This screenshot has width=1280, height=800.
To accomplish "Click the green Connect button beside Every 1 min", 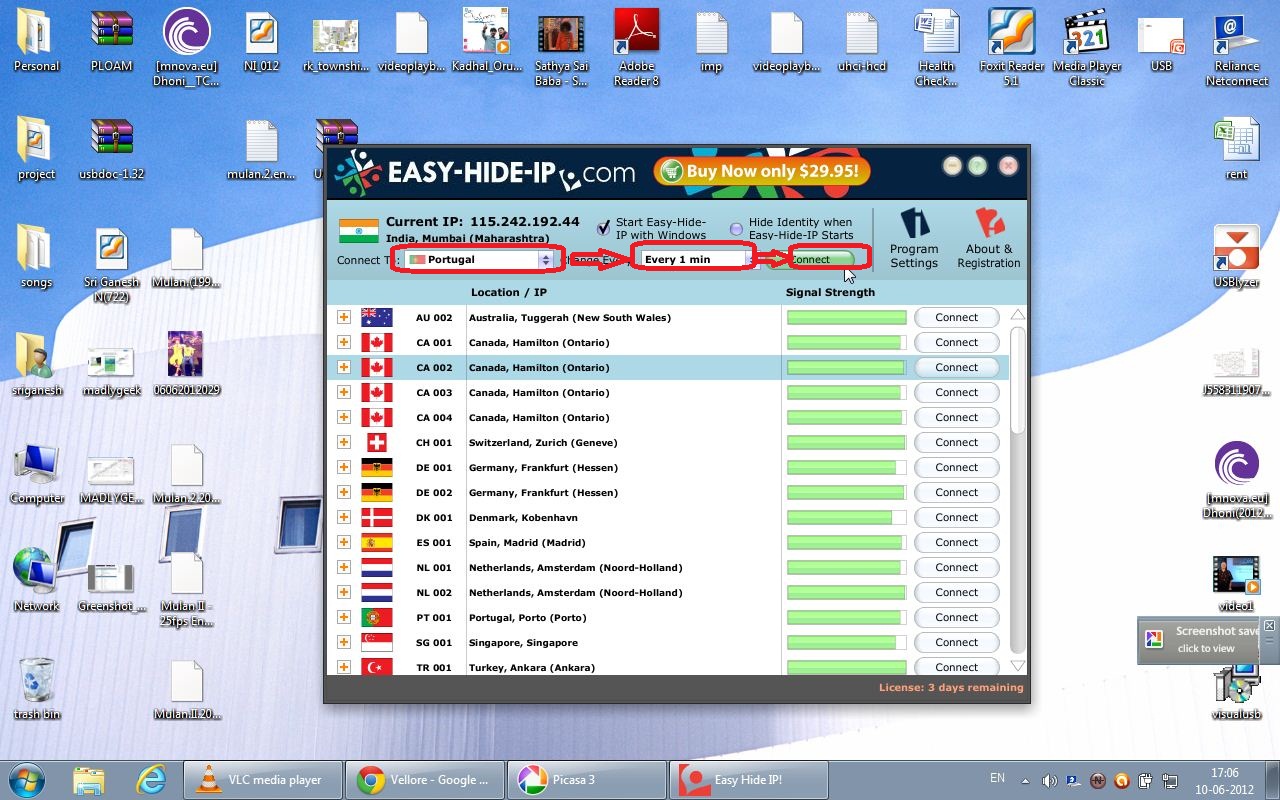I will (x=822, y=259).
